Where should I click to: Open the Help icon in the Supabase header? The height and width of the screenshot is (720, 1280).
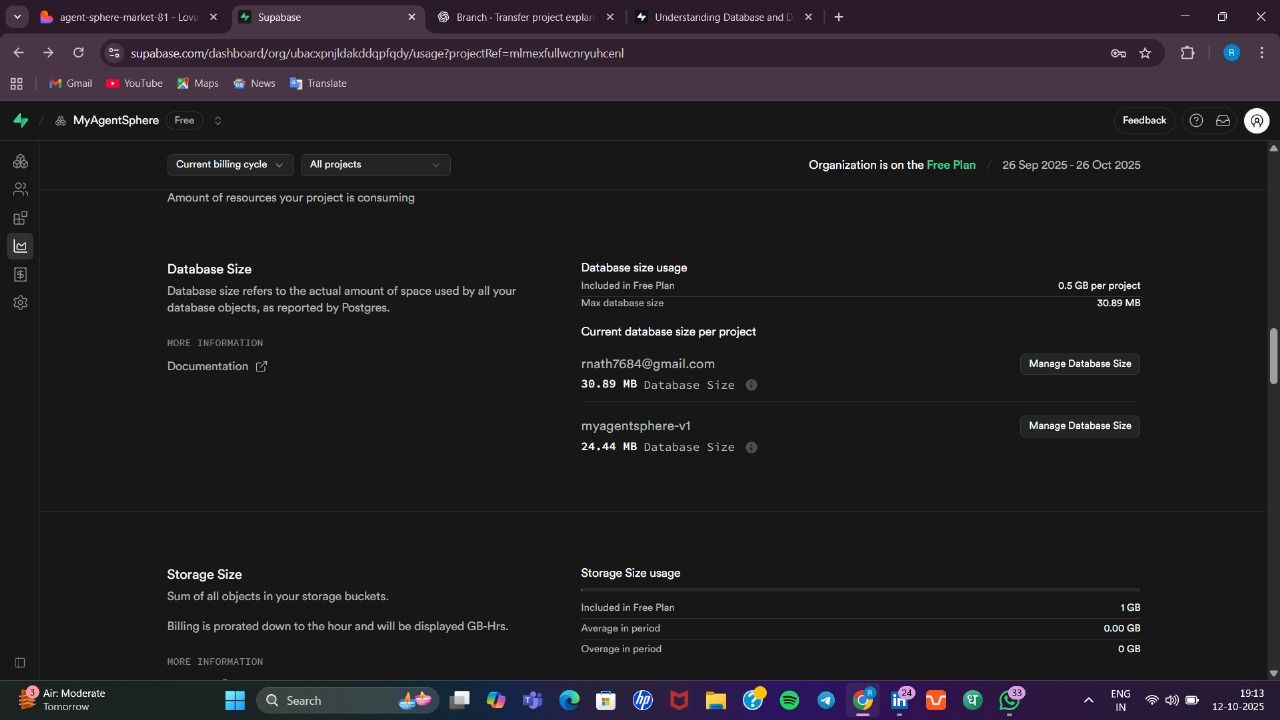click(x=1196, y=120)
